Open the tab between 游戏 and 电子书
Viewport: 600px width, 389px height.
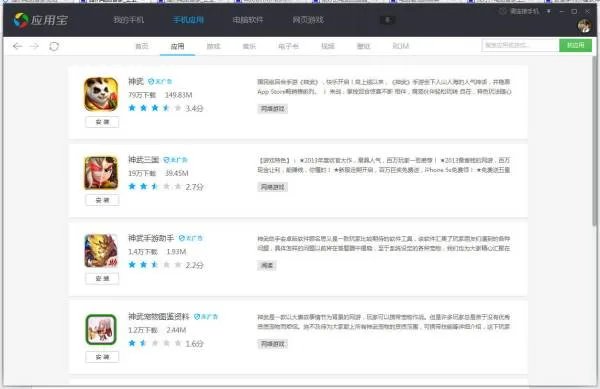pos(249,46)
